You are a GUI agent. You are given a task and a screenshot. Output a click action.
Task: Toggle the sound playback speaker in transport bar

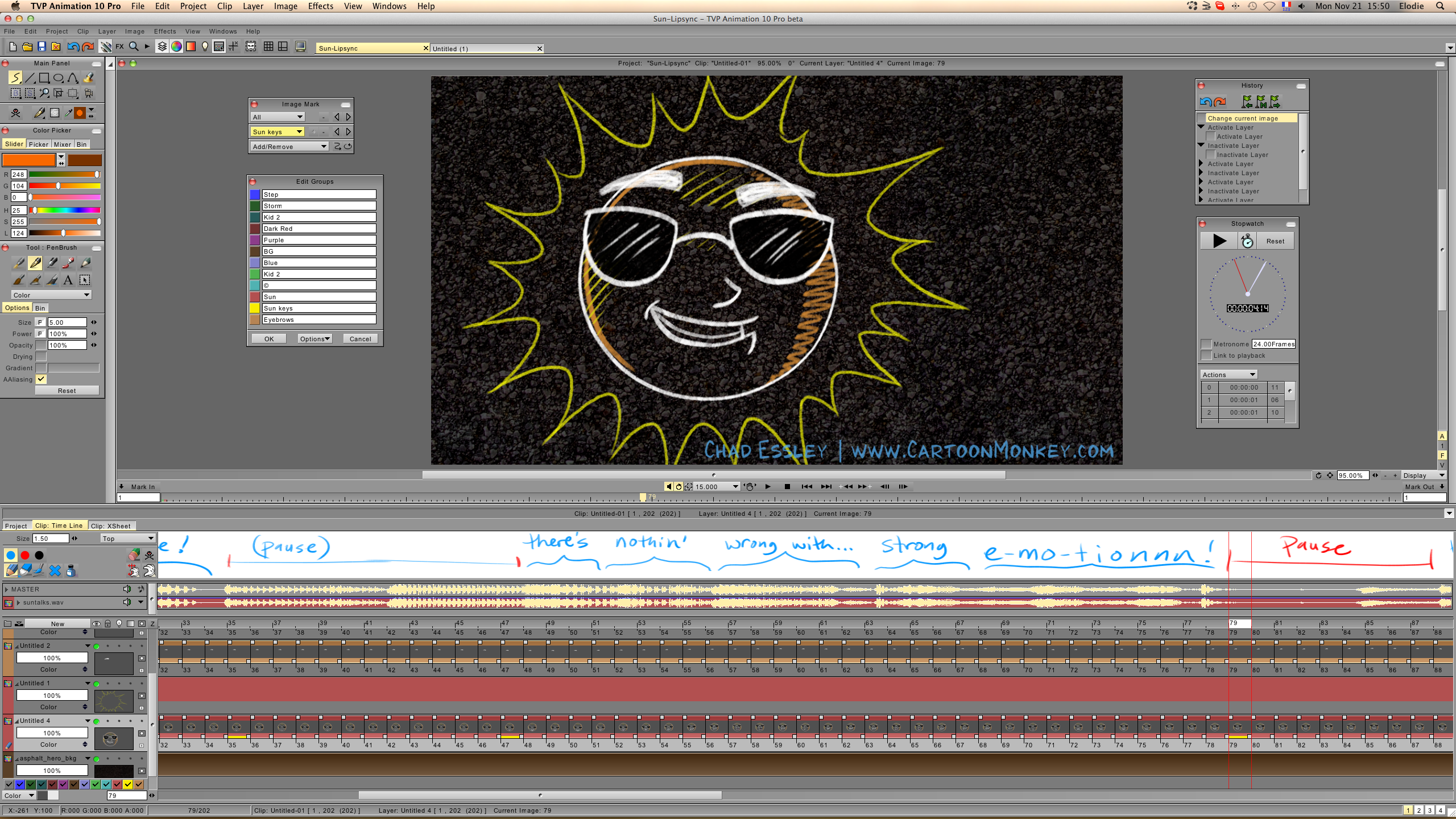[669, 486]
